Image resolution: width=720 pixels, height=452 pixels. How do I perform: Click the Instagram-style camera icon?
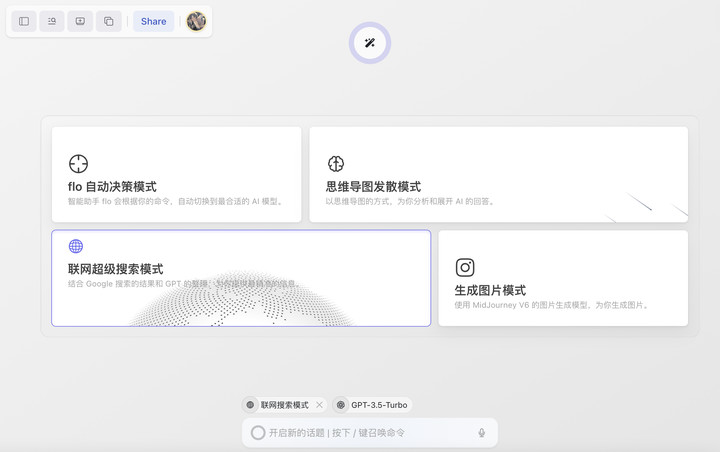(x=465, y=267)
